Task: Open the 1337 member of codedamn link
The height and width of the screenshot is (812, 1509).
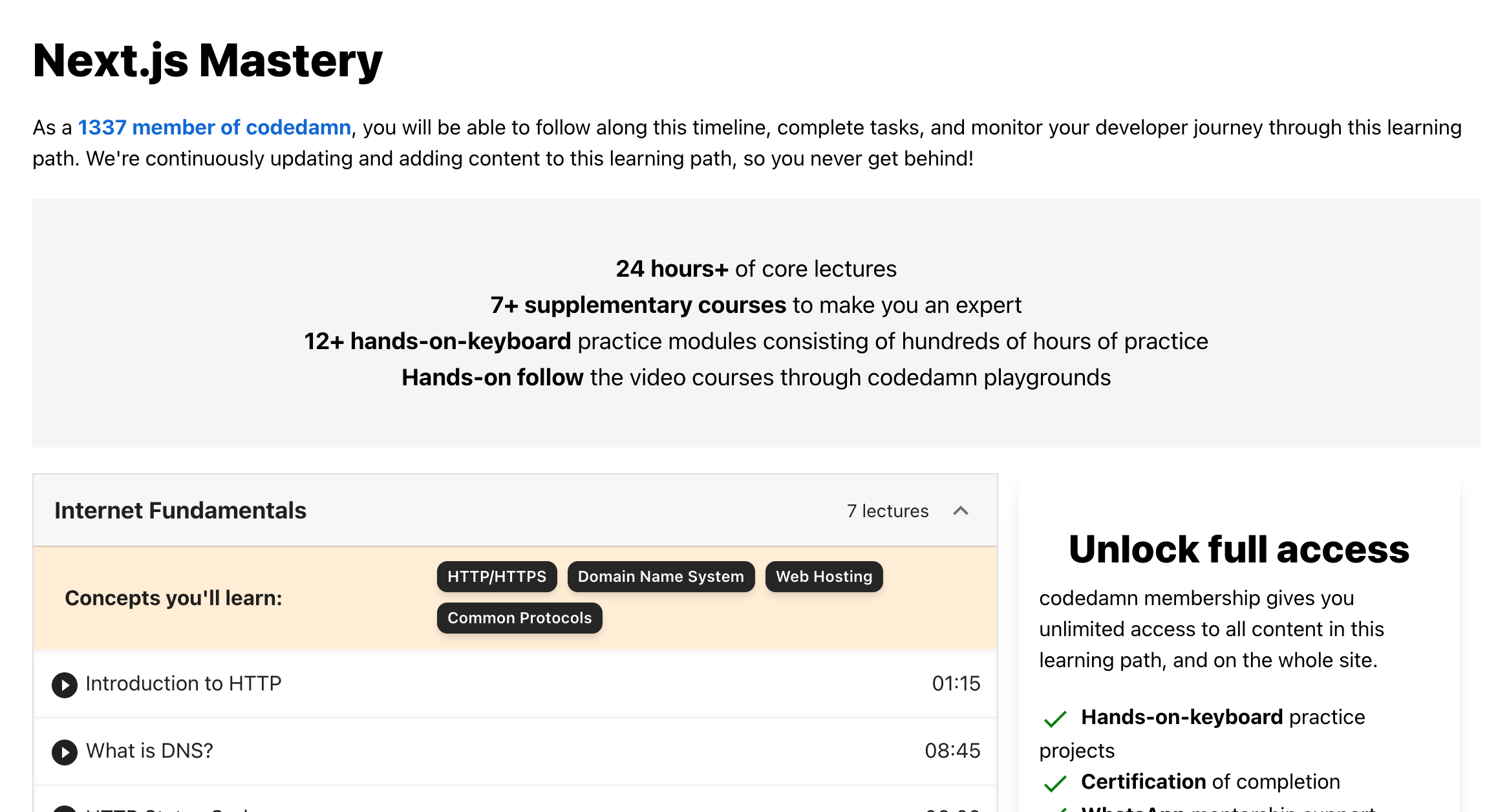Action: (214, 127)
